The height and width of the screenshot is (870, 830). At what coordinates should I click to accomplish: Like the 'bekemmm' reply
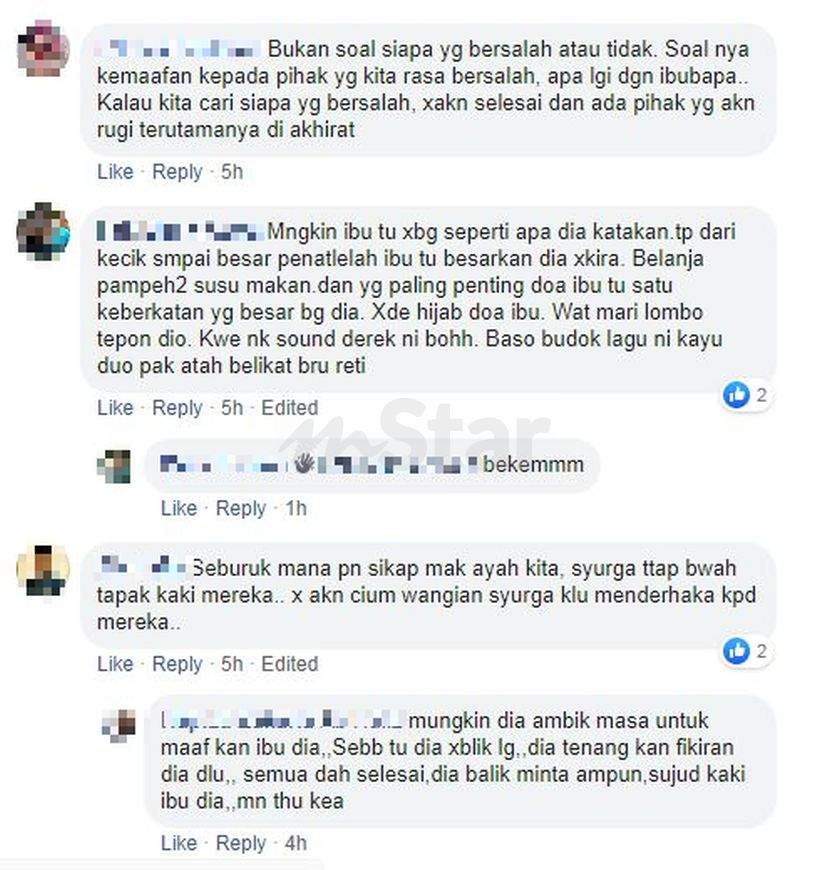click(x=179, y=508)
